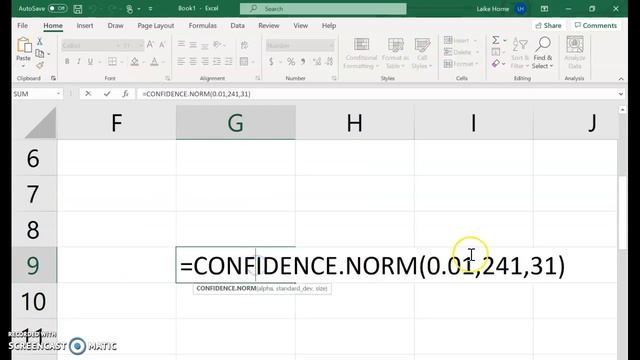640x360 pixels.
Task: Click the Wrap Text icon
Action: tap(244, 45)
